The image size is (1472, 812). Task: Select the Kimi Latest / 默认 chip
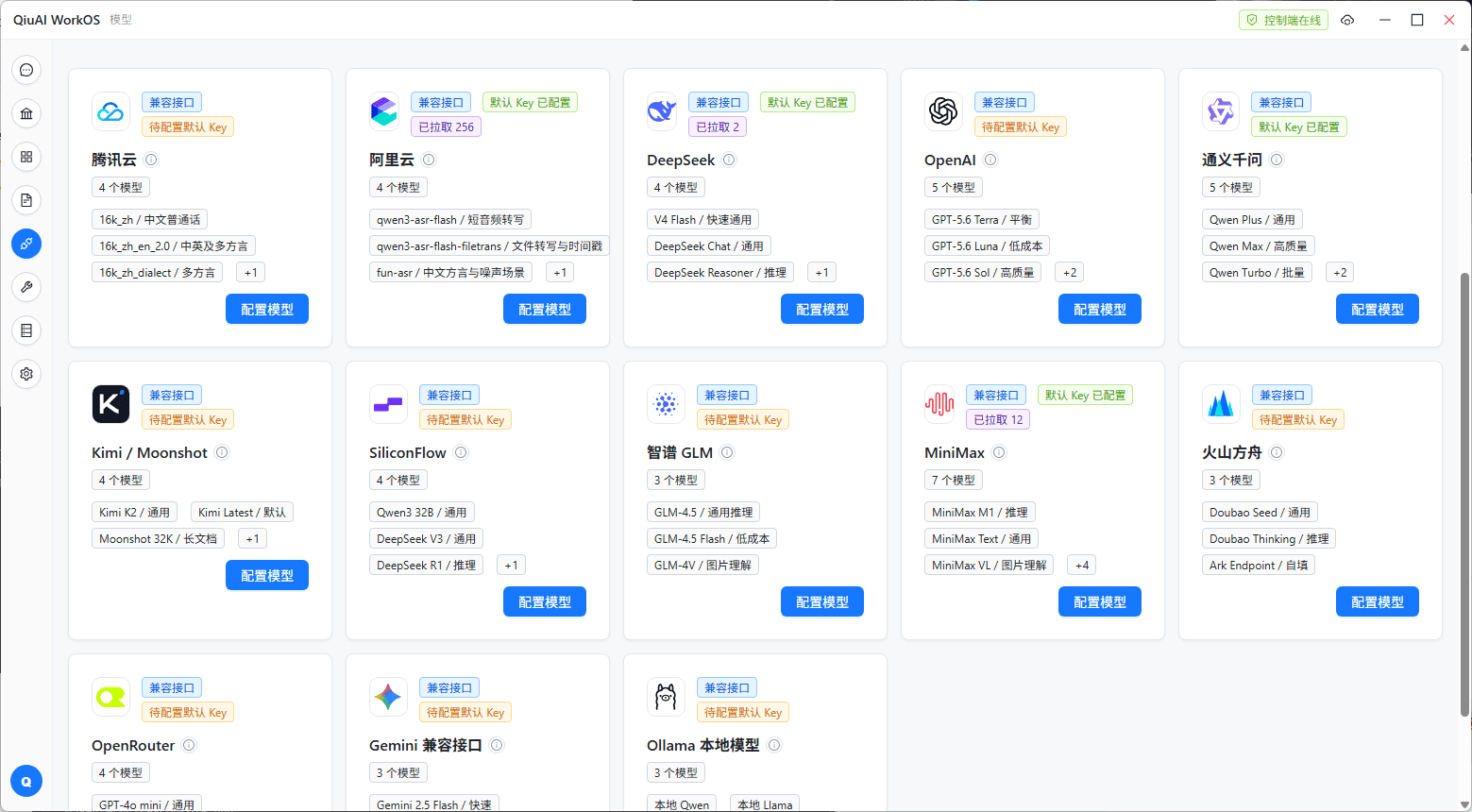242,512
